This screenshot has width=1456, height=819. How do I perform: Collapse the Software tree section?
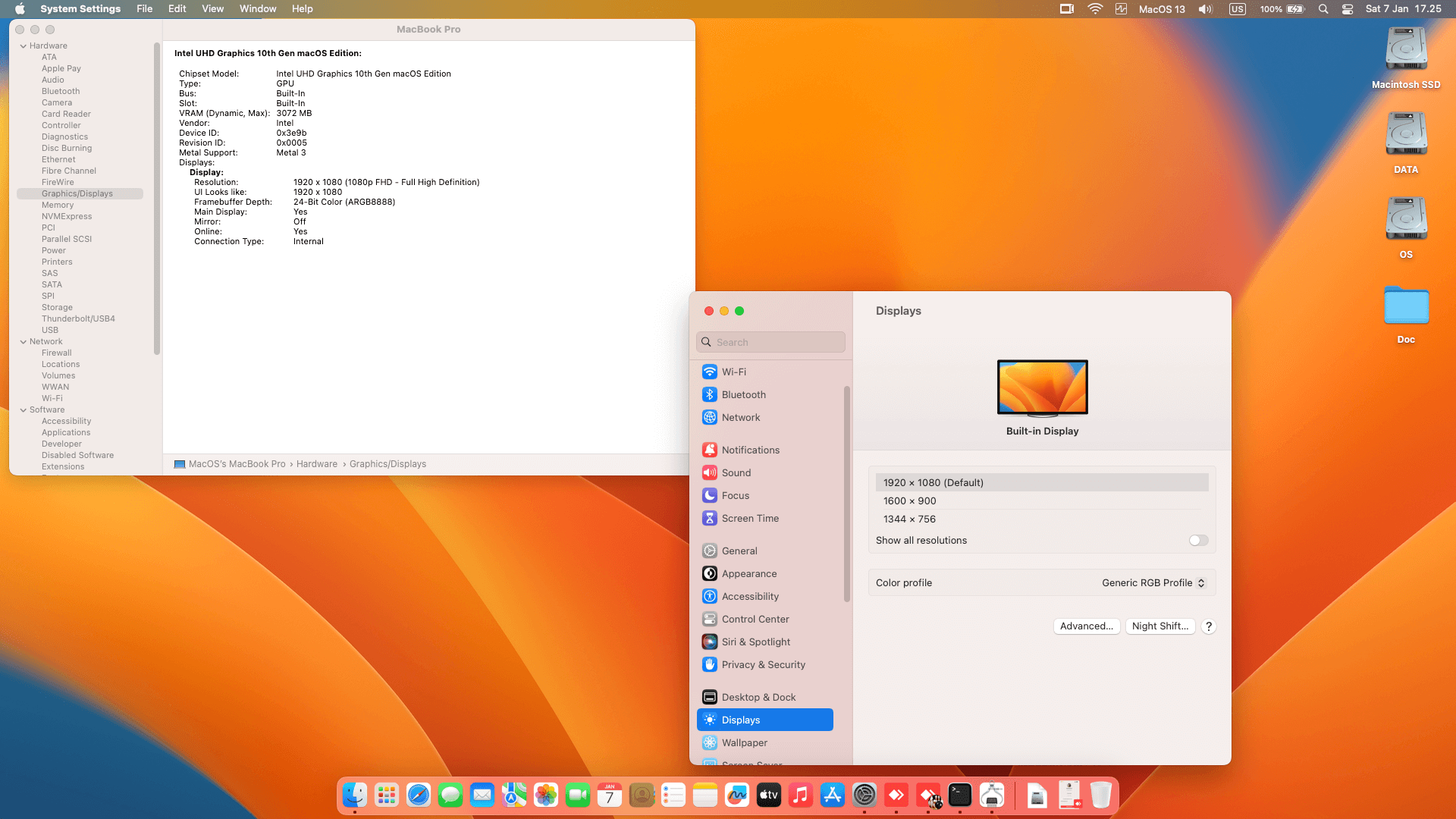tap(24, 409)
